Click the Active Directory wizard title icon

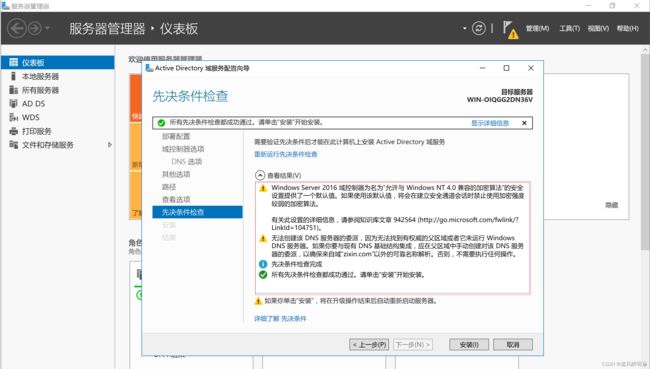[x=149, y=68]
